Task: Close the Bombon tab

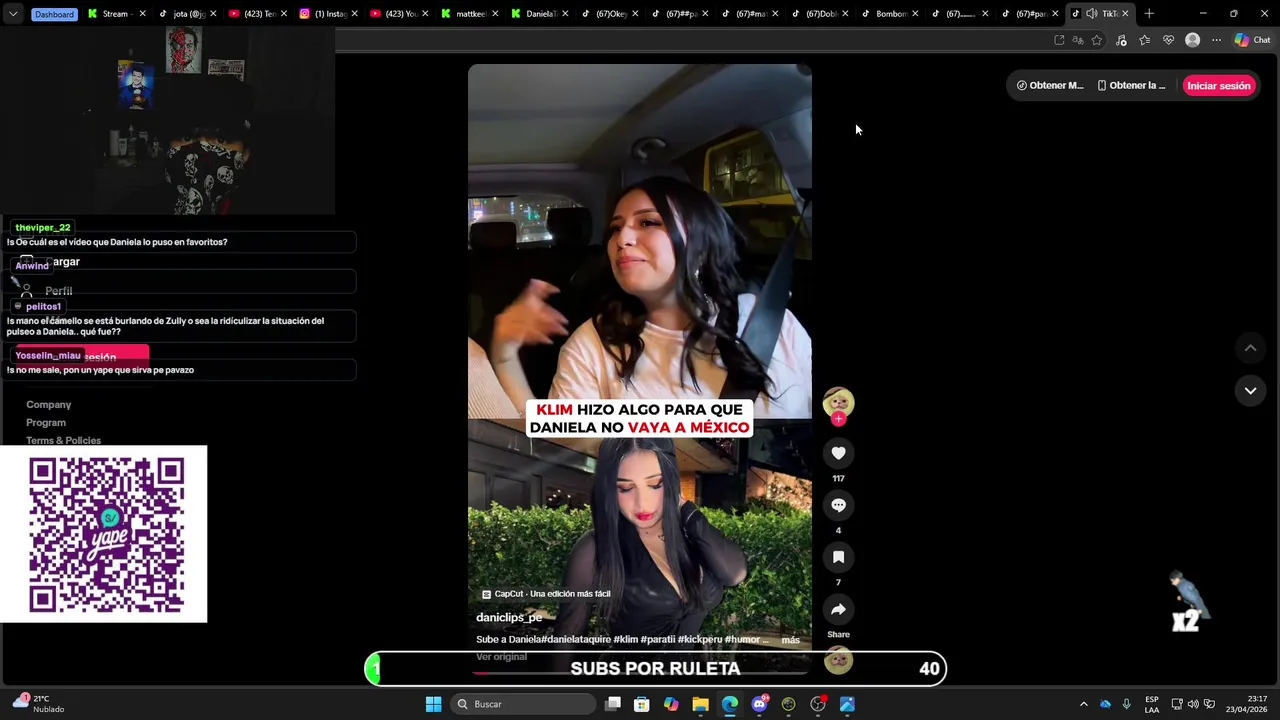Action: [915, 14]
